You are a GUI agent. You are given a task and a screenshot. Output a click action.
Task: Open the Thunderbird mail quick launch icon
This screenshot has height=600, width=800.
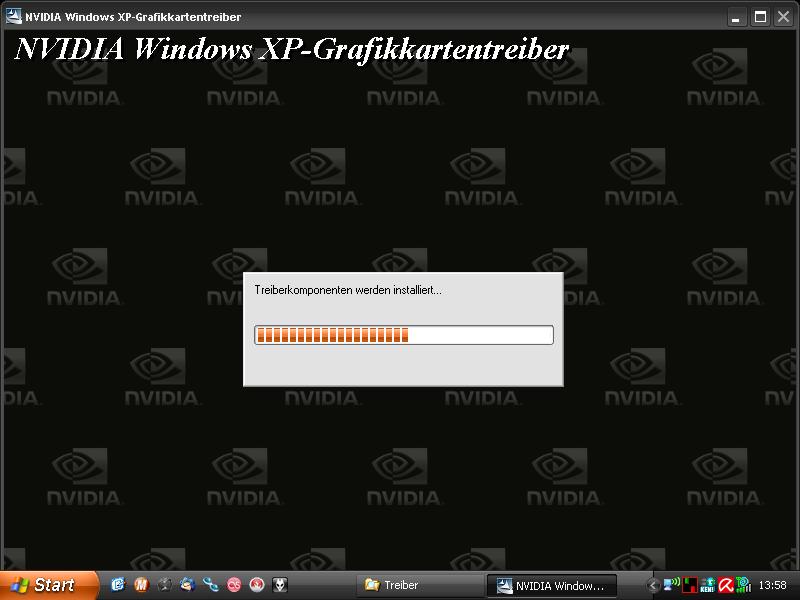(187, 585)
